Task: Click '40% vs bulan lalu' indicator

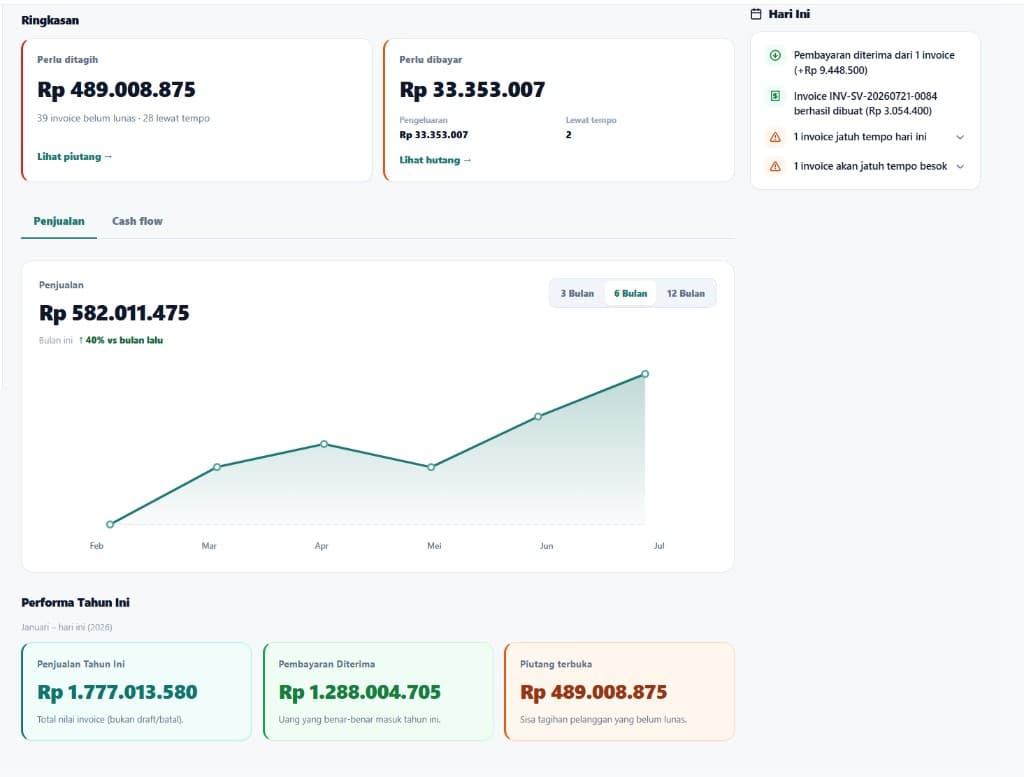Action: (121, 340)
